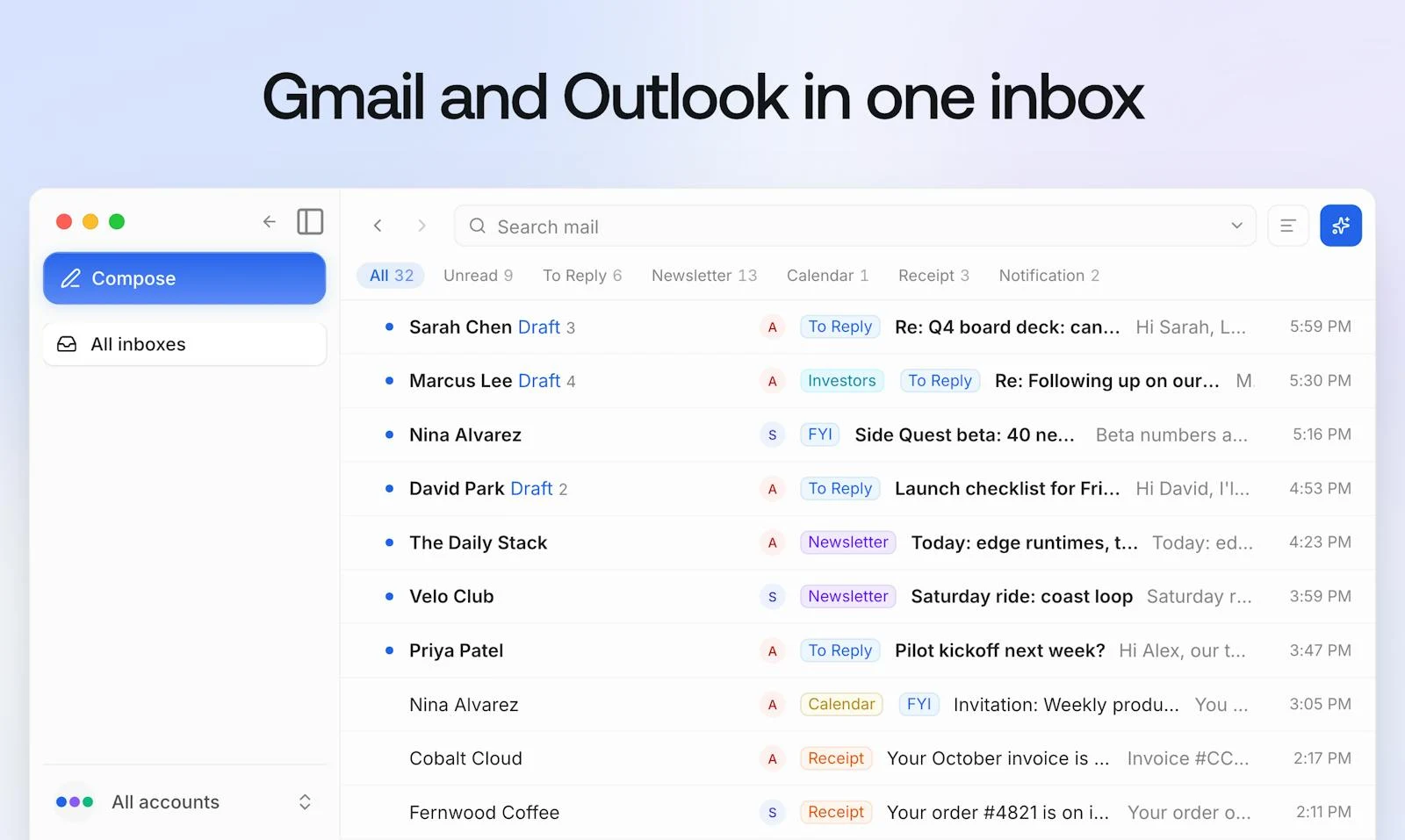Click the account badge on Sarah Chen row
Screen dimensions: 1405x840
click(772, 327)
